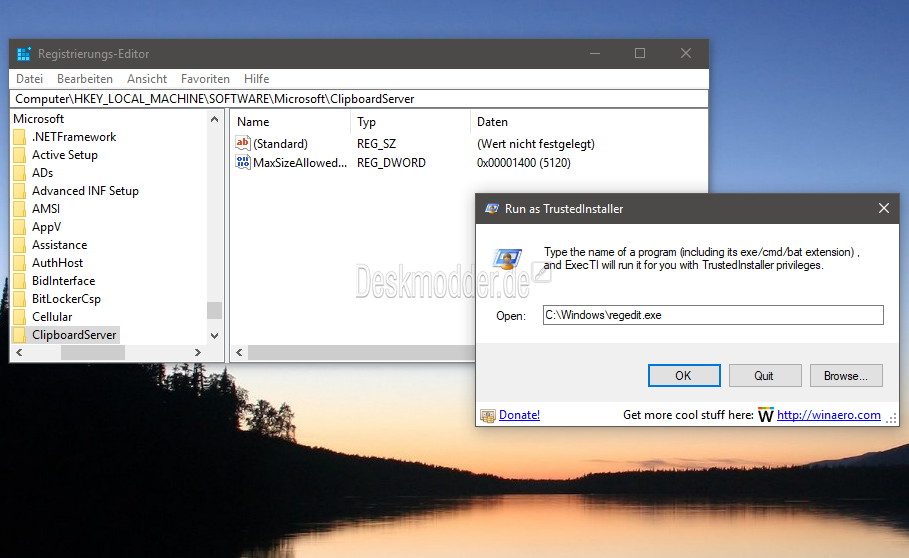Select the Advanced INF Setup key label
Image resolution: width=909 pixels, height=558 pixels.
(85, 191)
